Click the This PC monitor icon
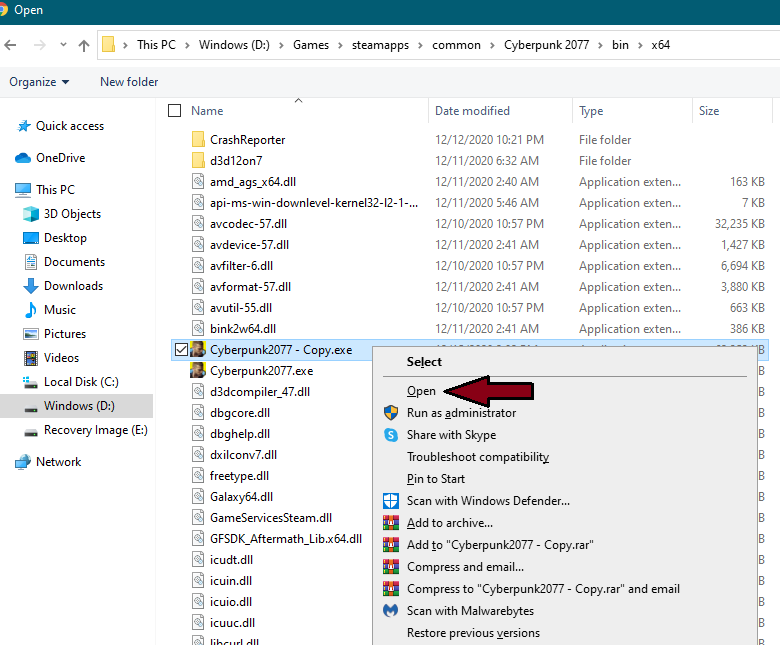 click(x=23, y=190)
